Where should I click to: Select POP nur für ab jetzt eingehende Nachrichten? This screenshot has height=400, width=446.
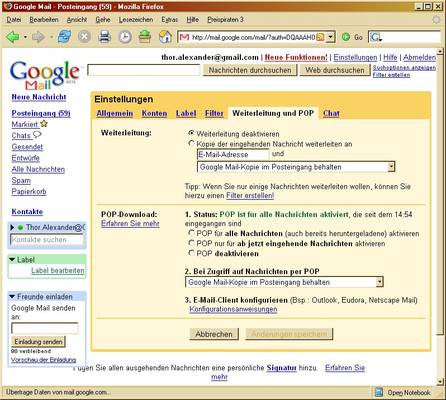pos(191,242)
